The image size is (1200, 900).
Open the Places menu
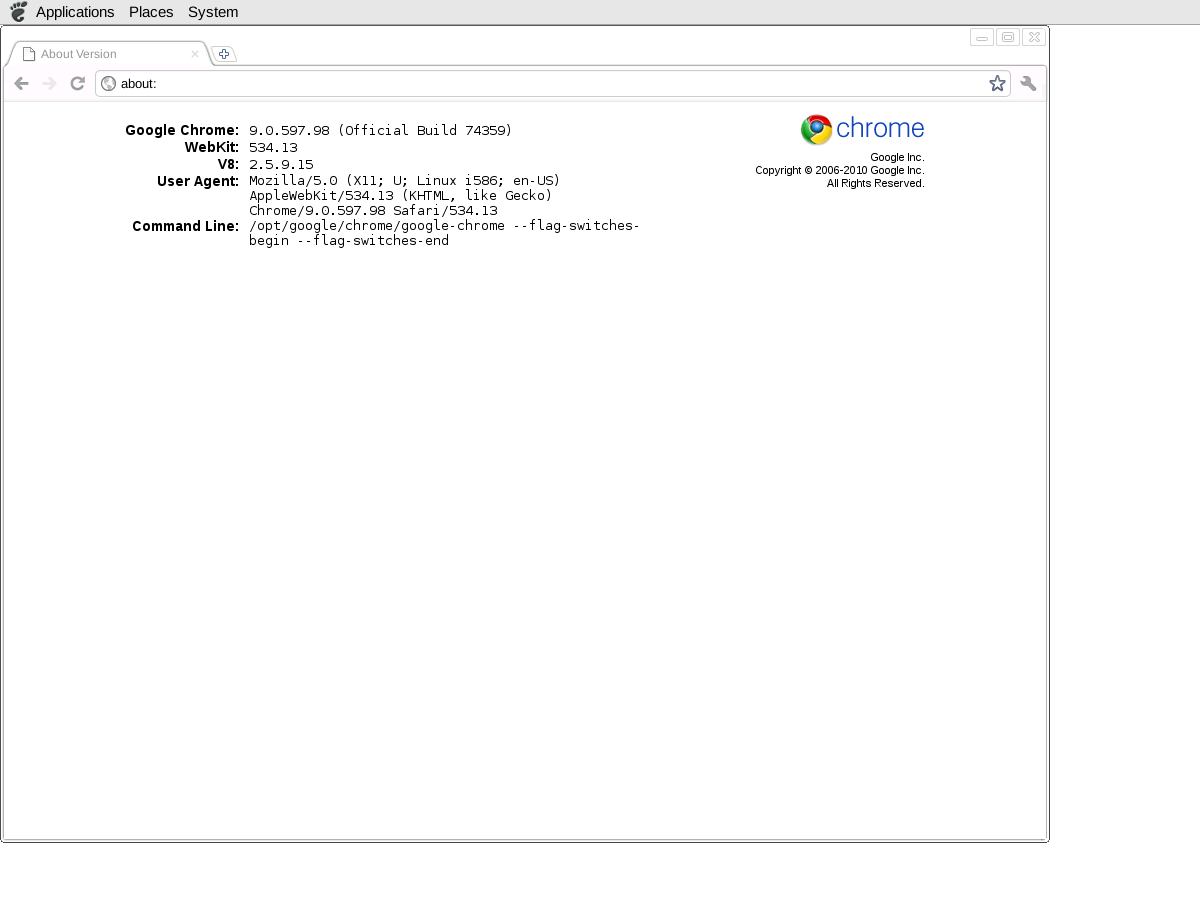[151, 12]
